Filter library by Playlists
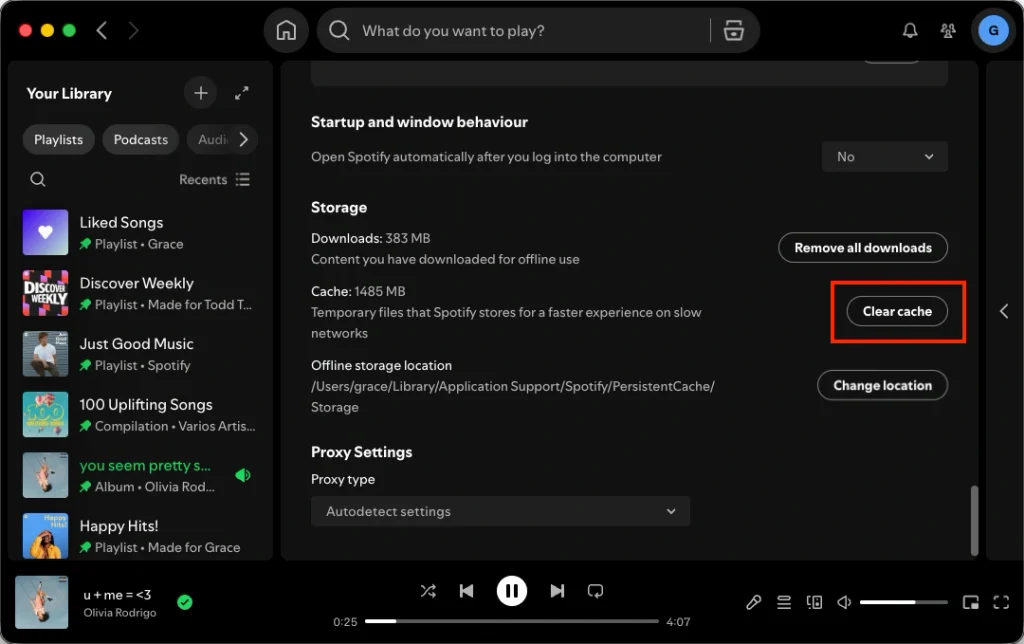This screenshot has width=1024, height=644. click(x=59, y=140)
